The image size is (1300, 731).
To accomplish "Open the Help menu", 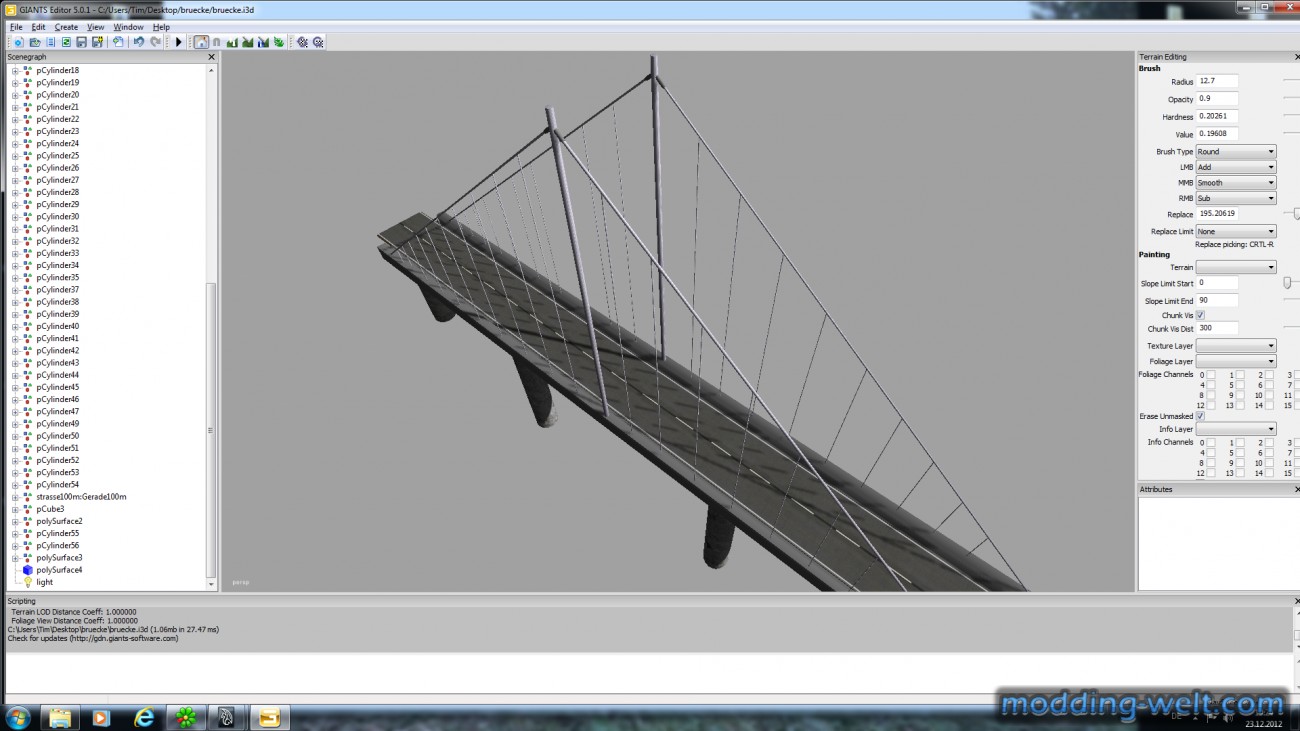I will coord(161,27).
